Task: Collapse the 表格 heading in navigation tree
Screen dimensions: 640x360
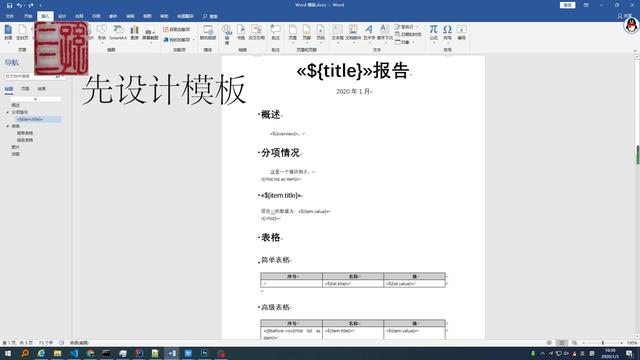Action: coord(8,126)
